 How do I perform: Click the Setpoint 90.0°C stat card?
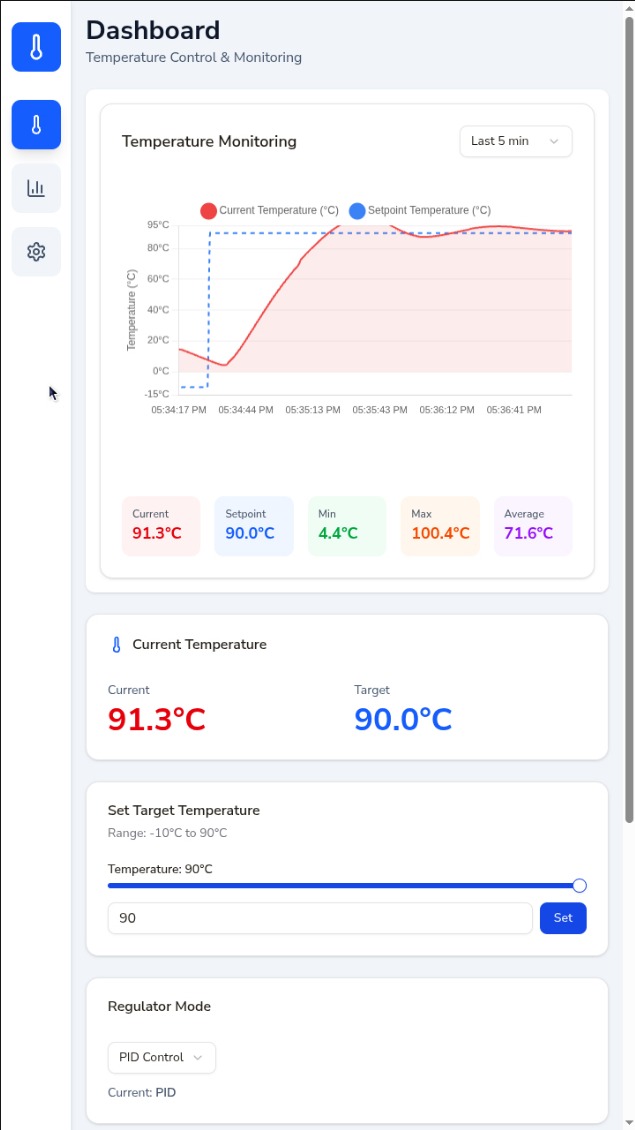click(254, 526)
